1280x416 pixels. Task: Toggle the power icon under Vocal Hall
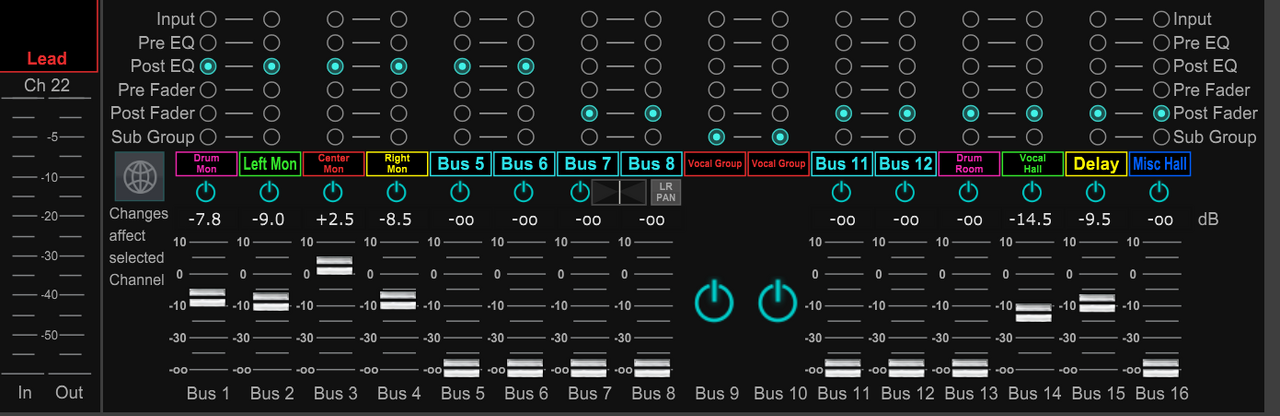(1032, 191)
